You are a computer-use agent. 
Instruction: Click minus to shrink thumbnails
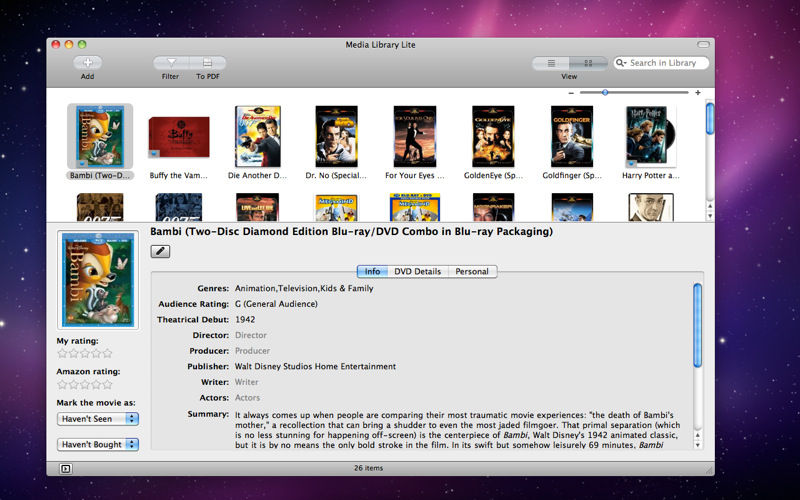click(571, 93)
